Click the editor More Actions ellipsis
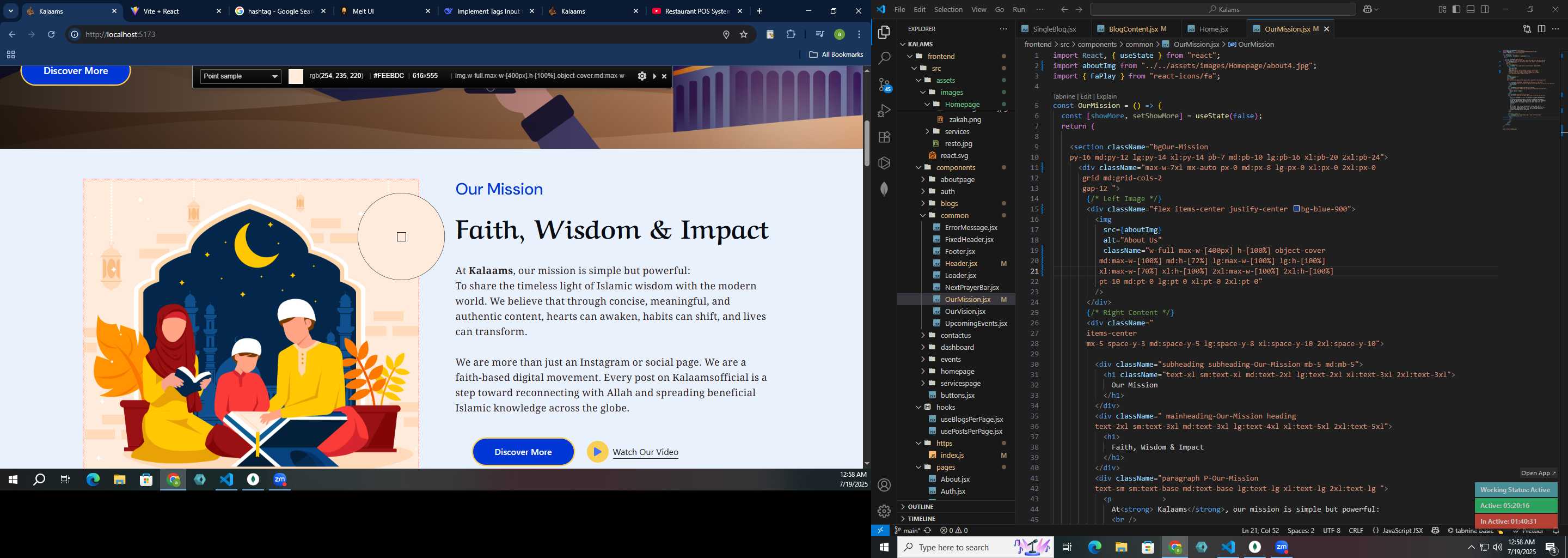1568x558 pixels. pyautogui.click(x=1556, y=29)
